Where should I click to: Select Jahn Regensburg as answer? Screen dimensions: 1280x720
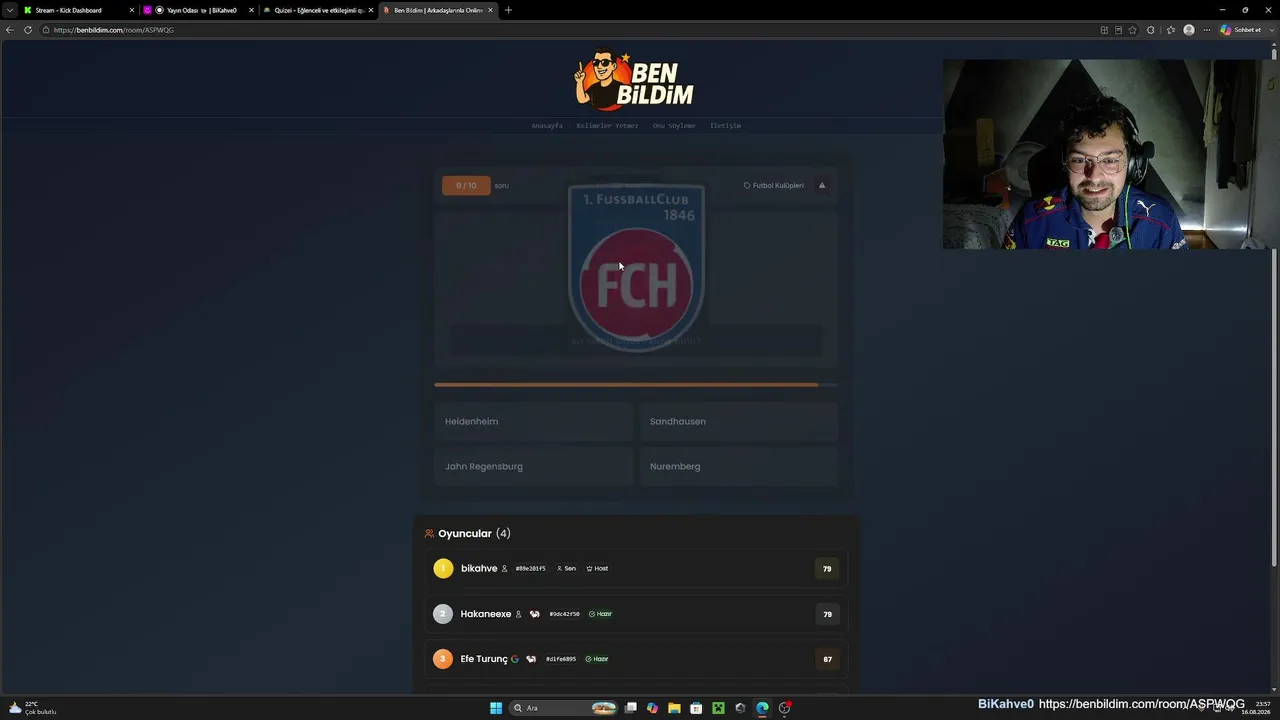click(x=533, y=467)
